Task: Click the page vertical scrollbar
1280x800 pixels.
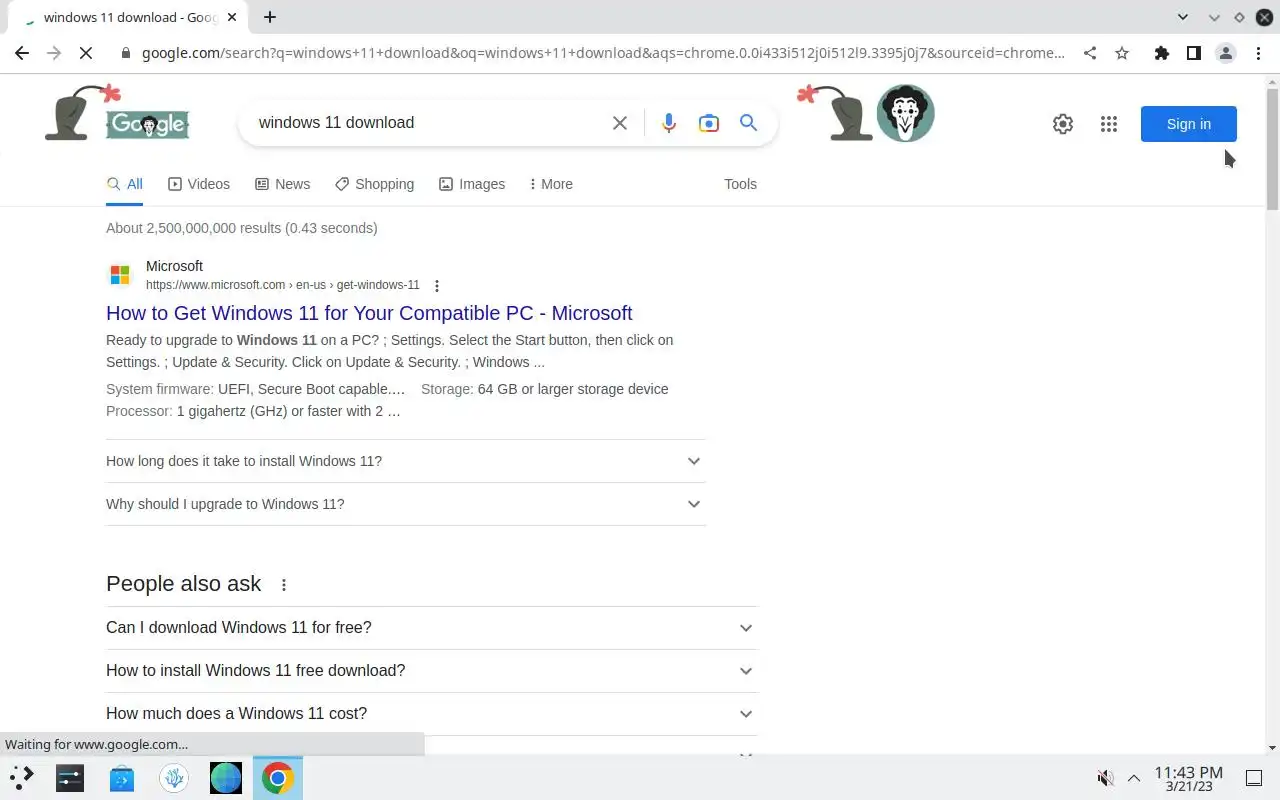Action: click(1272, 150)
